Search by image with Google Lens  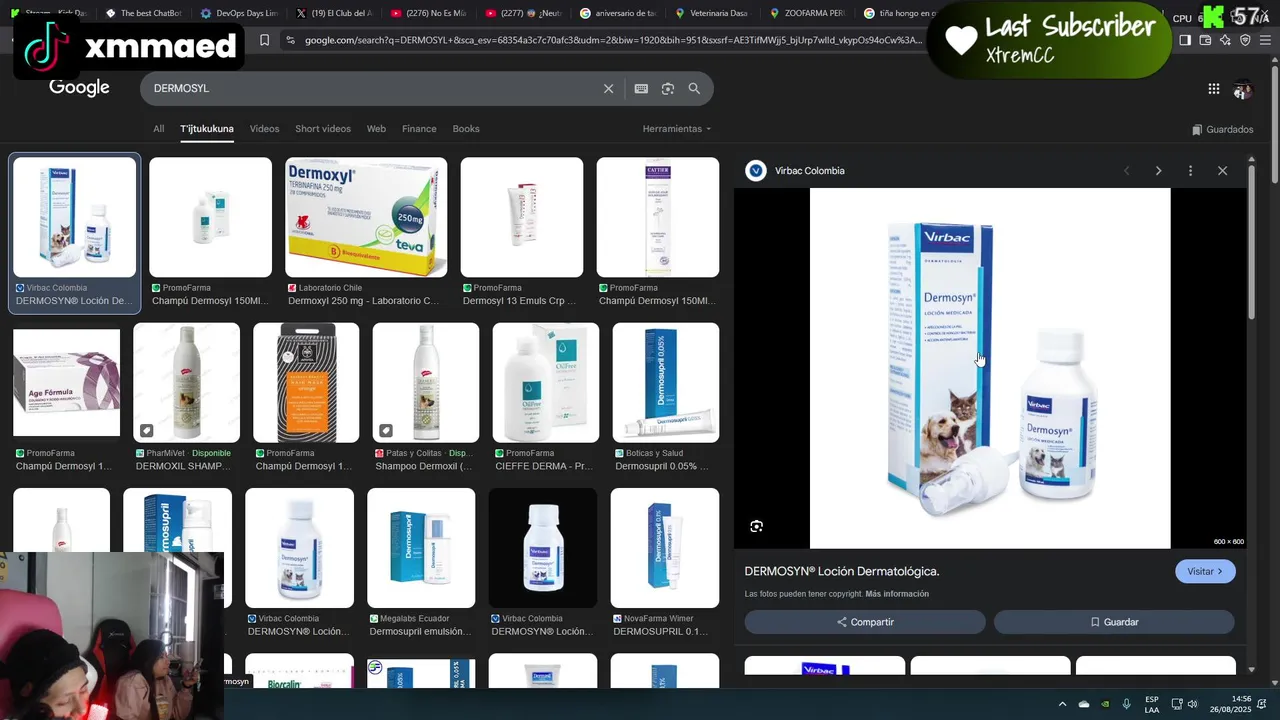coord(668,88)
